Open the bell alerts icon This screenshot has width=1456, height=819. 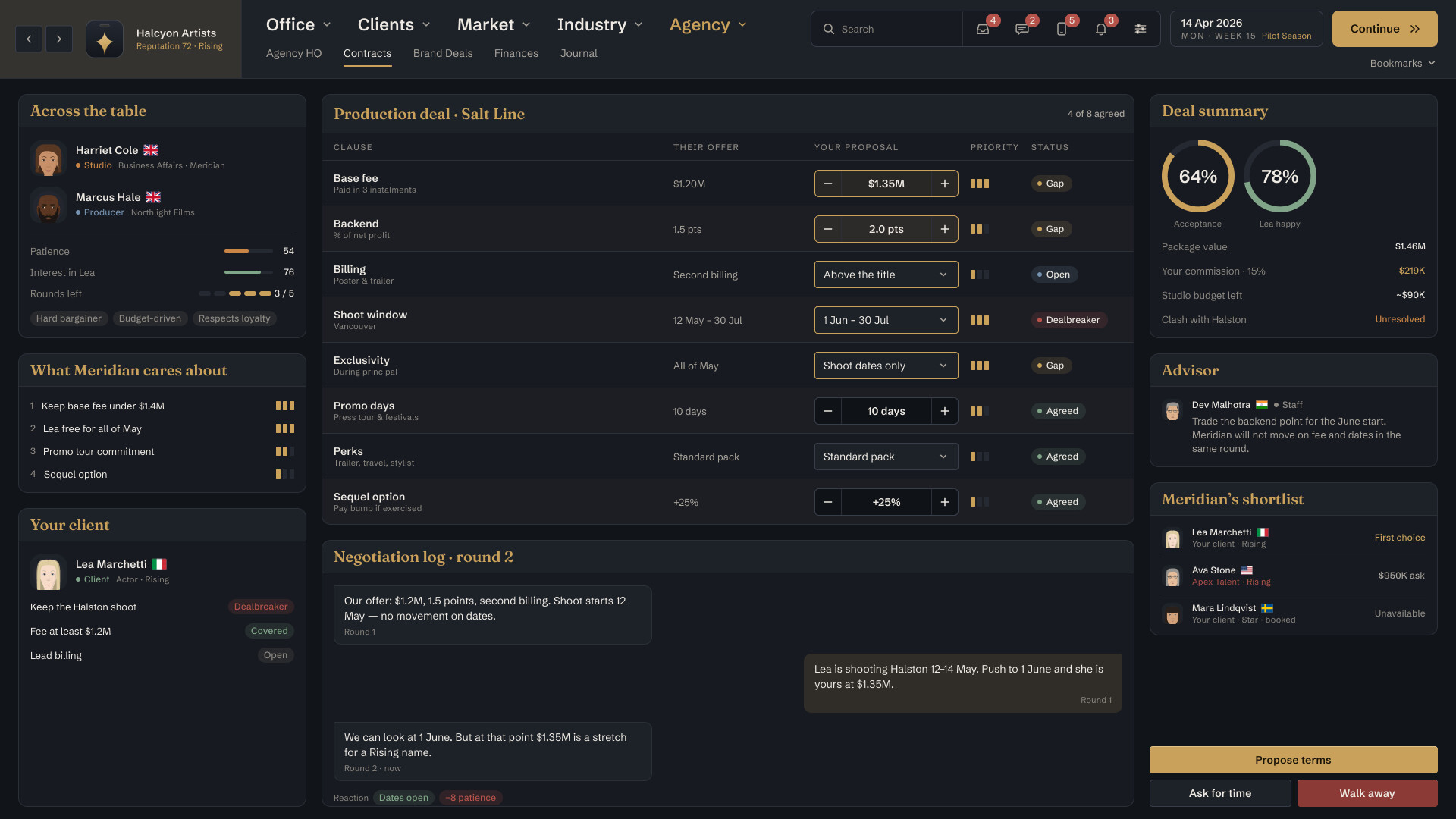click(1101, 29)
